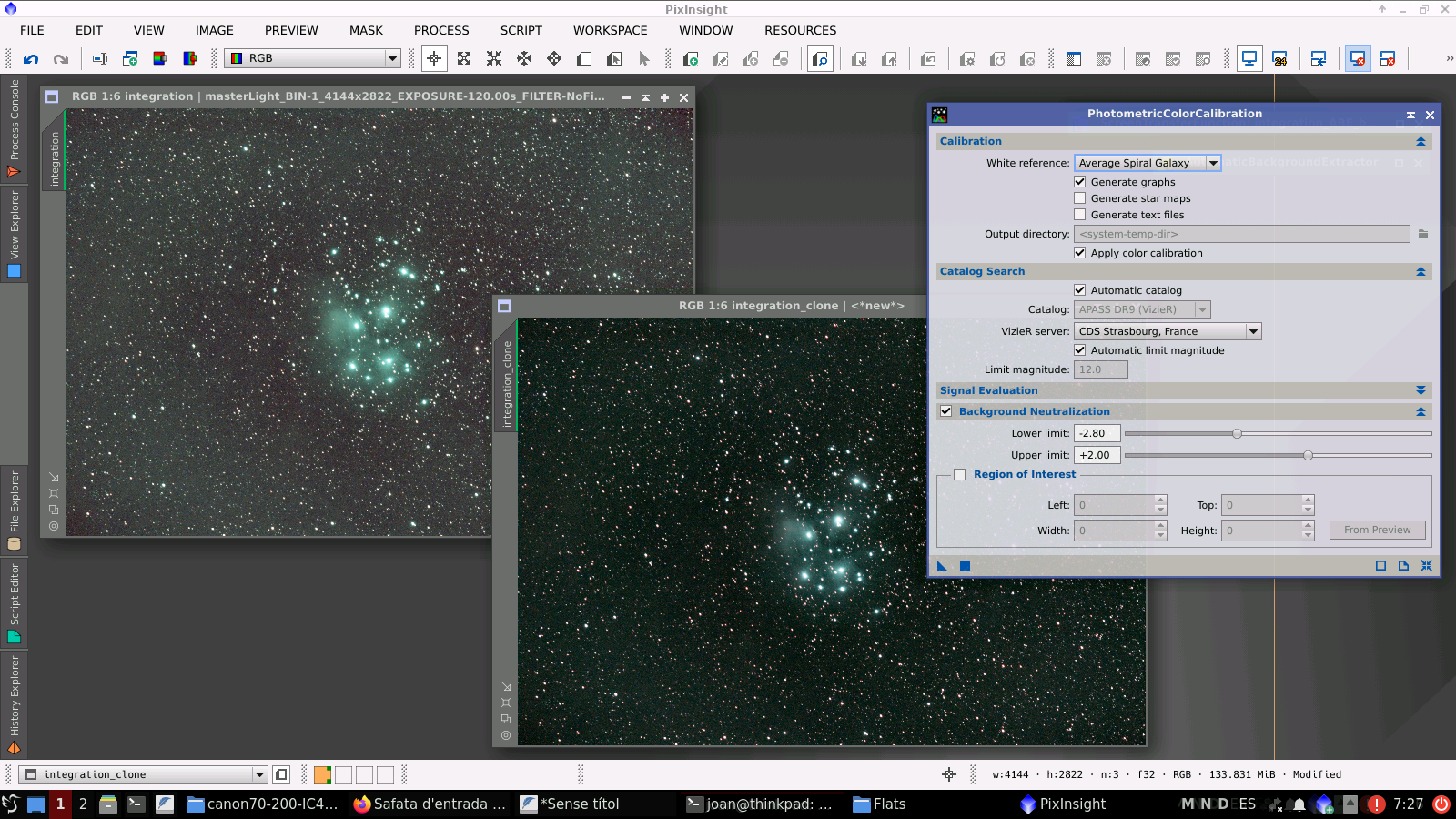Enable Generate star maps option

(x=1079, y=197)
